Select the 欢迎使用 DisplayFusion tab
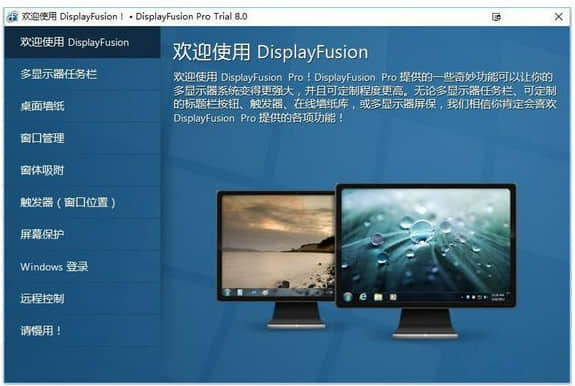This screenshot has width=575, height=386. pos(82,42)
